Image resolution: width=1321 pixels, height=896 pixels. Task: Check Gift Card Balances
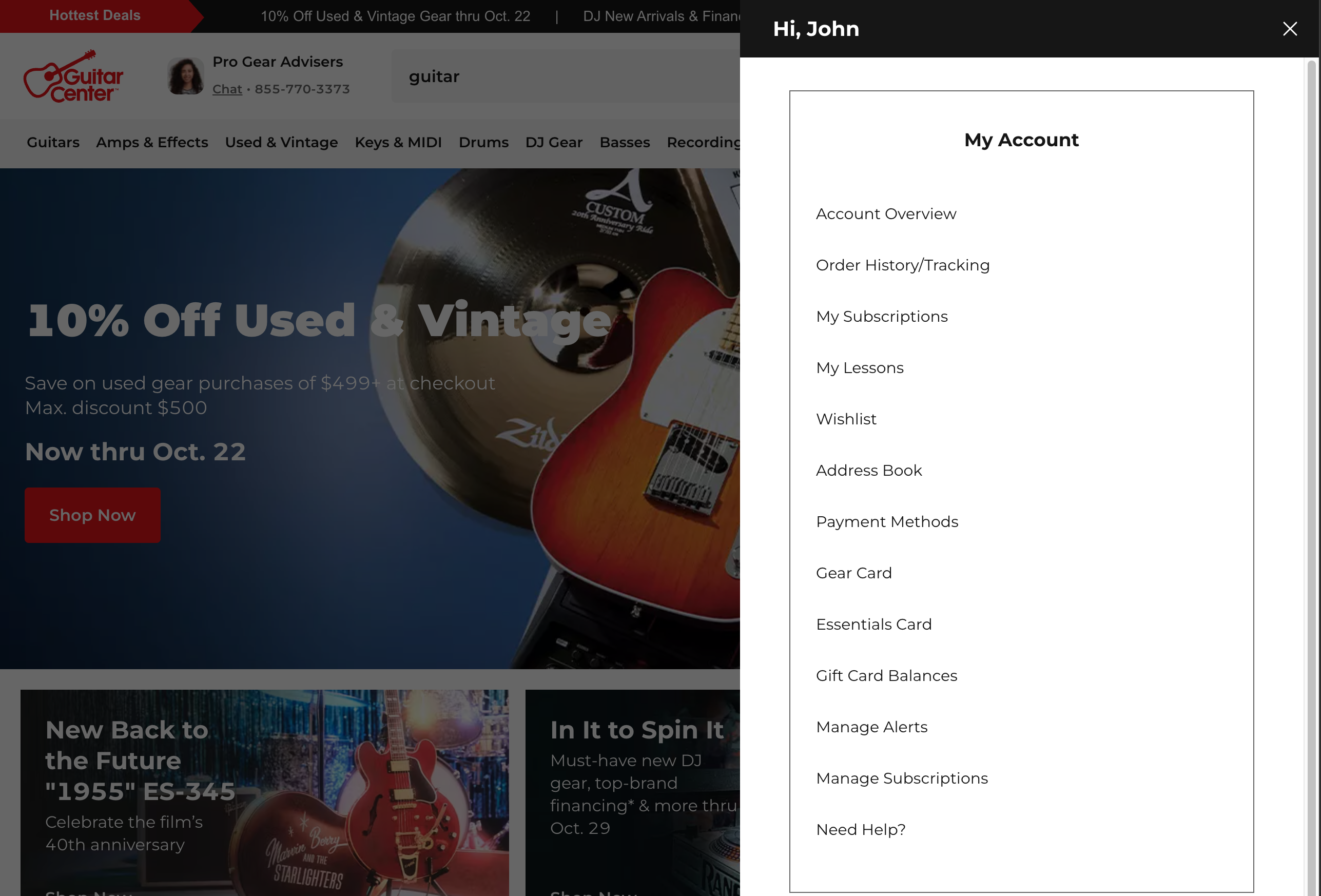(x=886, y=675)
